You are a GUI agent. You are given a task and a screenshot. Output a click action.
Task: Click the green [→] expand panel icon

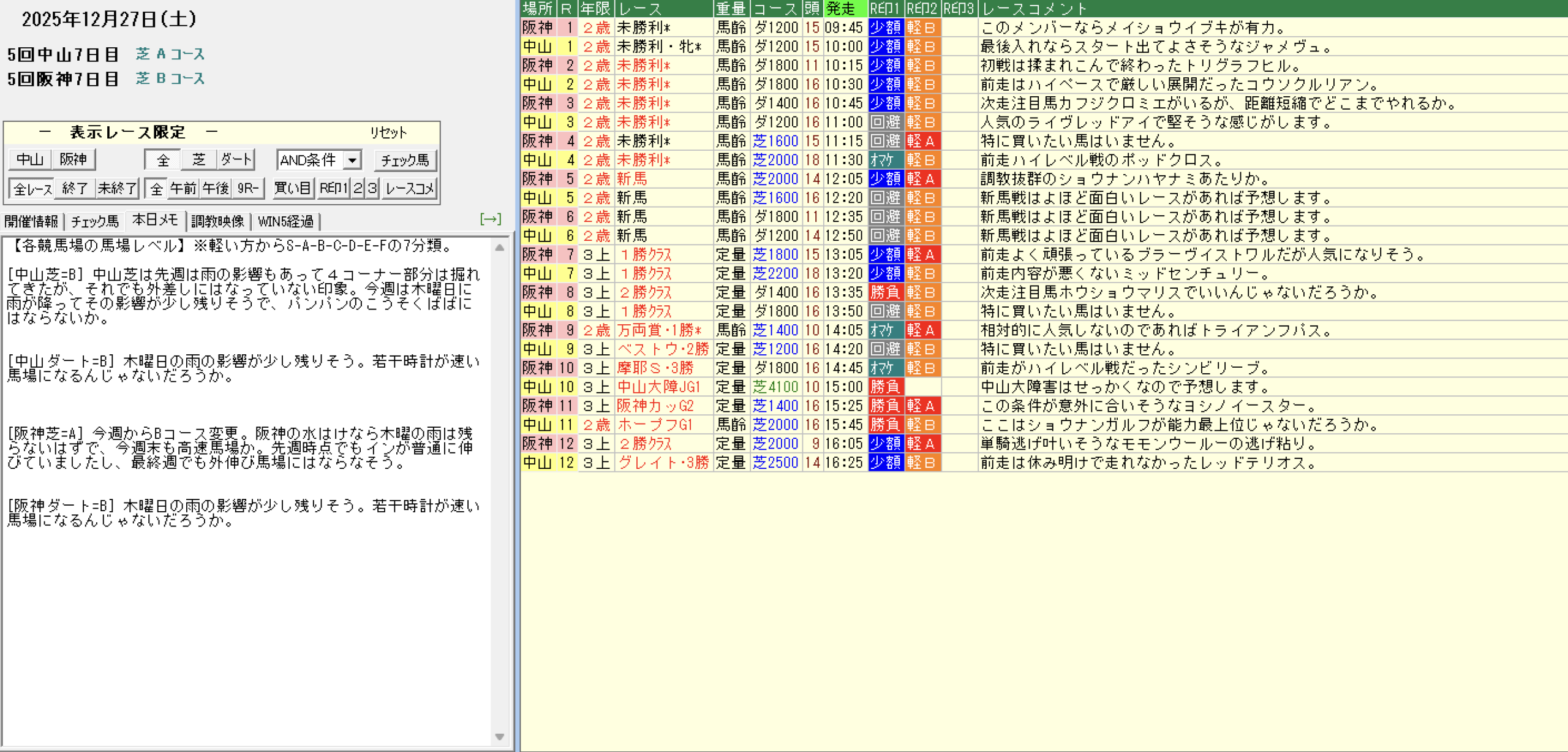(x=490, y=219)
